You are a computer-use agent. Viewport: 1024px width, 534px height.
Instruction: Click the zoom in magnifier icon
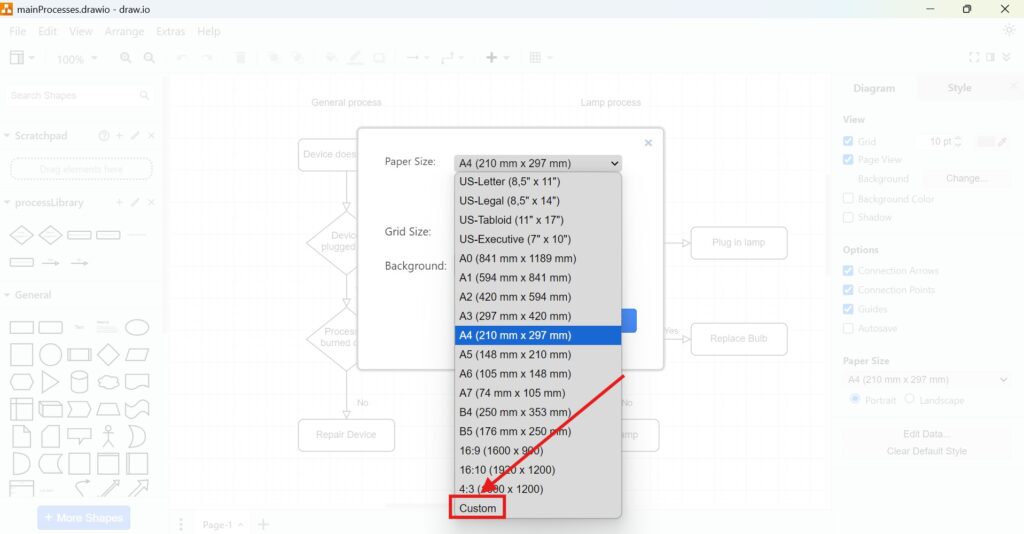[126, 59]
